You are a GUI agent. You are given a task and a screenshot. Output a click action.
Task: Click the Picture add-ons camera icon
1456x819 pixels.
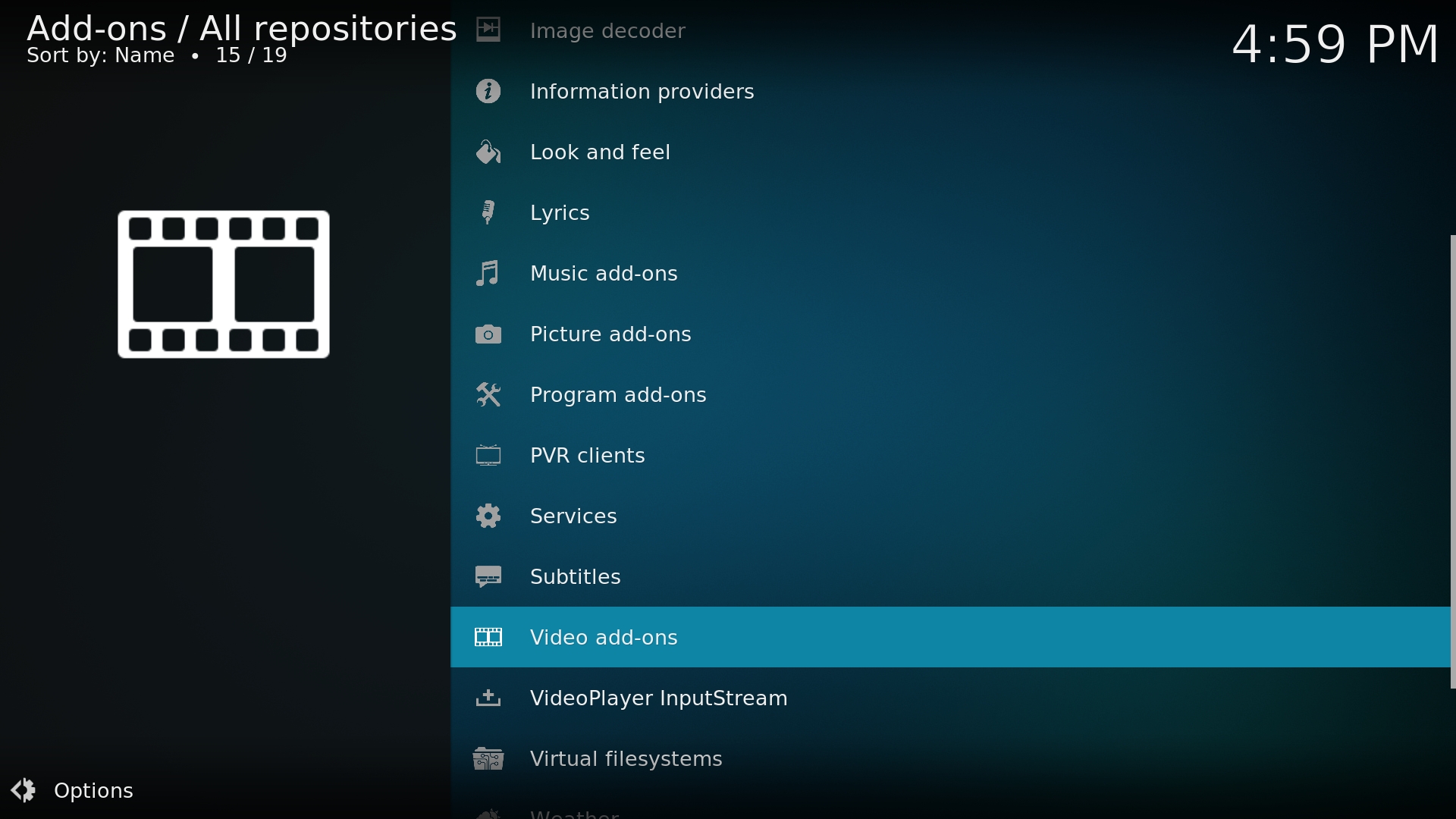point(488,334)
